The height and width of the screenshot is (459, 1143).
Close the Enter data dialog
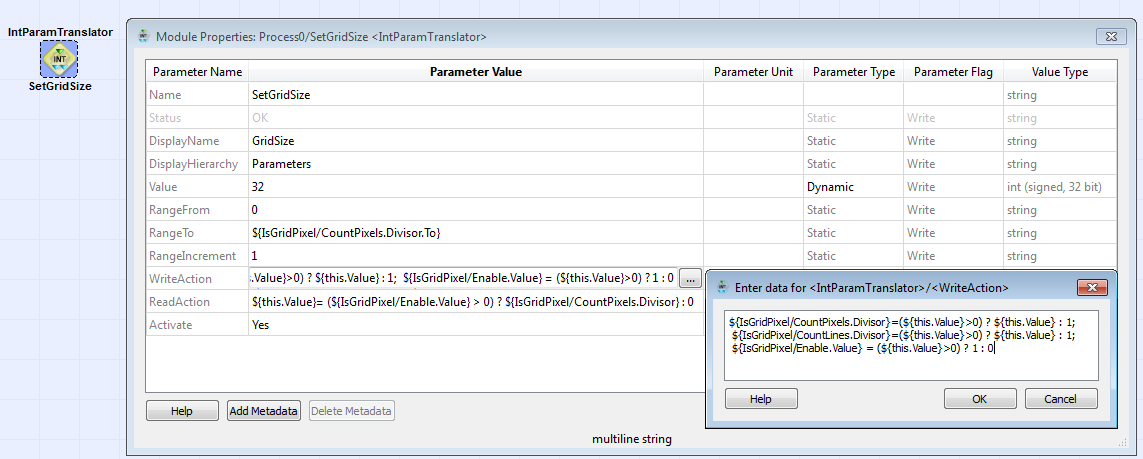click(1089, 287)
